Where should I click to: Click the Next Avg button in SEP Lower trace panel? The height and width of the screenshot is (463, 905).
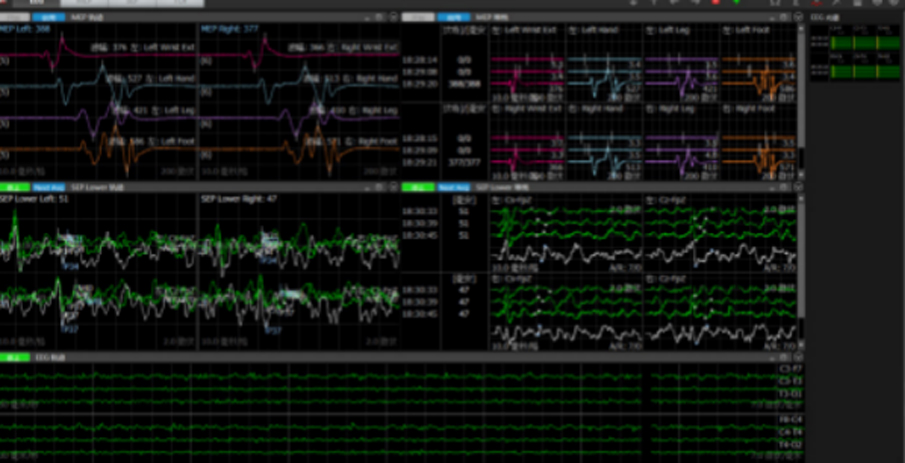[x=45, y=187]
